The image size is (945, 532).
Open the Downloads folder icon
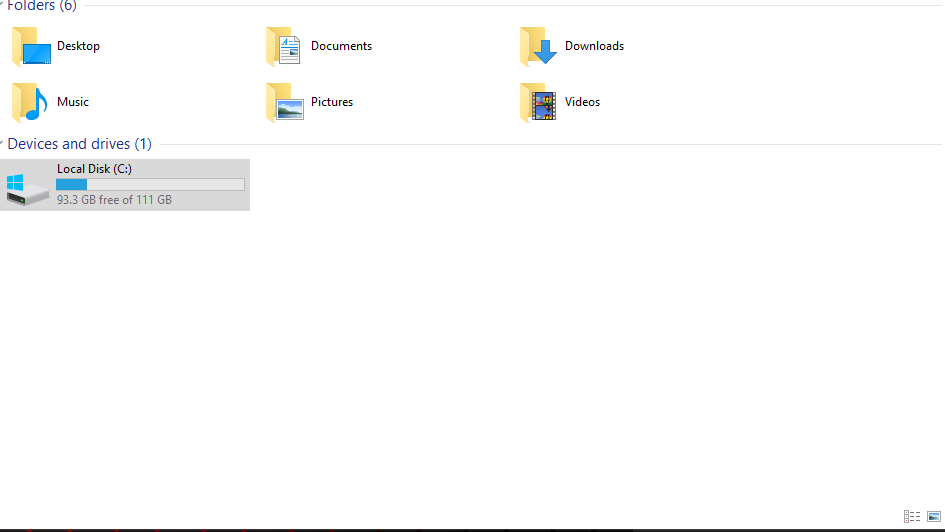538,46
